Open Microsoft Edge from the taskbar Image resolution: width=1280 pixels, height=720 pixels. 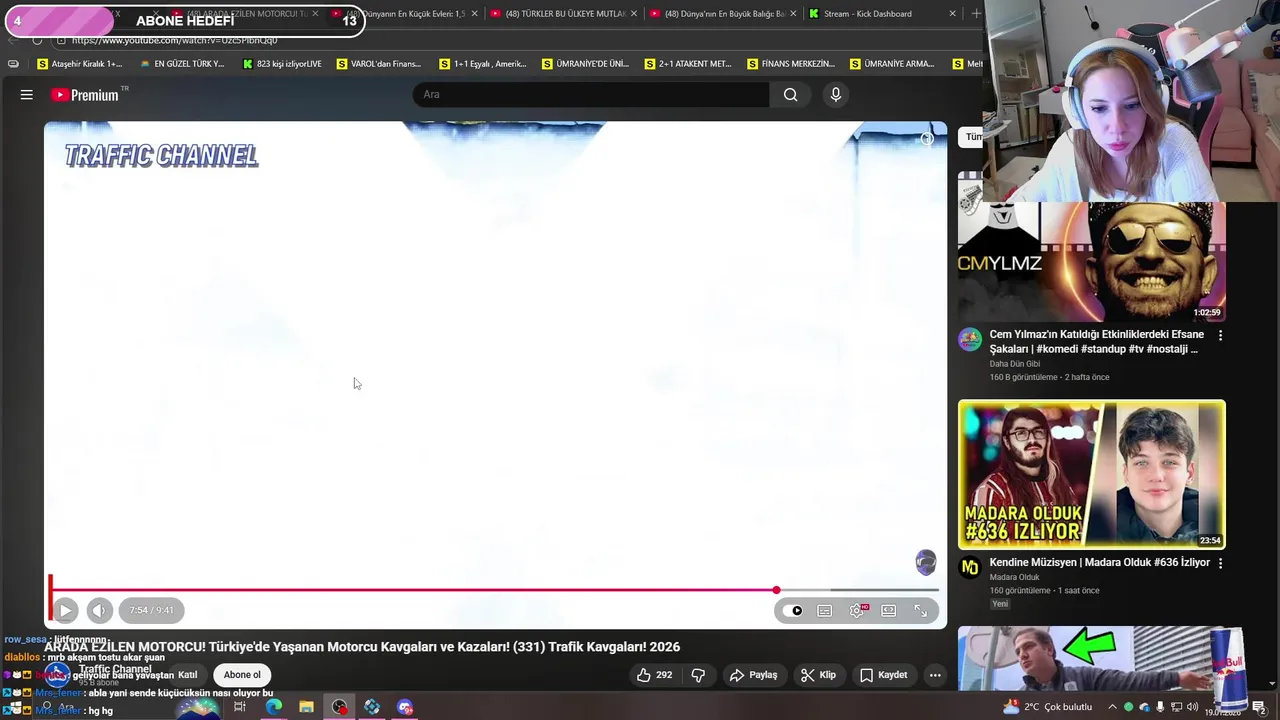273,707
